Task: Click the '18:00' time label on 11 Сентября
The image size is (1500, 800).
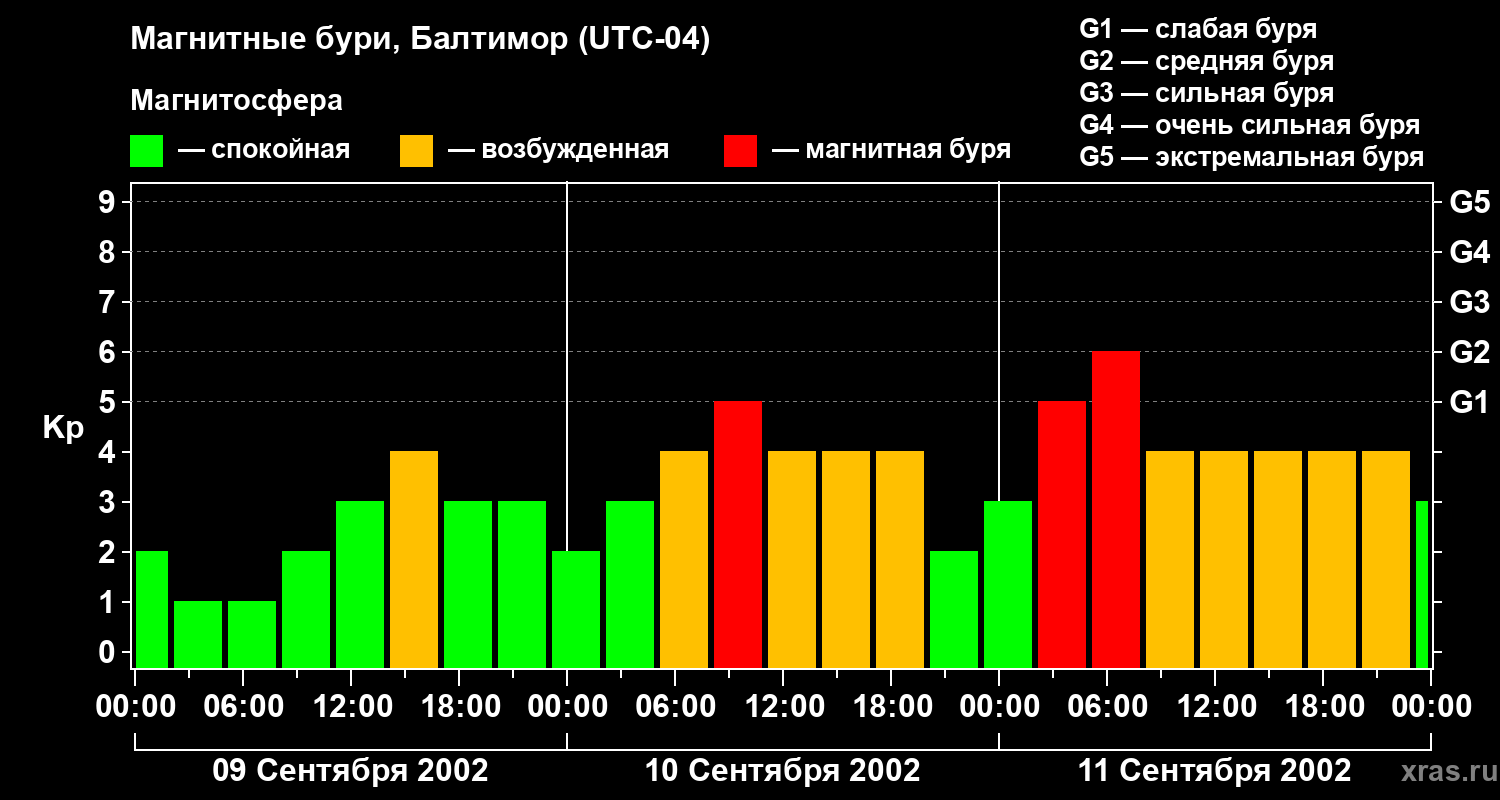Action: (x=1323, y=707)
